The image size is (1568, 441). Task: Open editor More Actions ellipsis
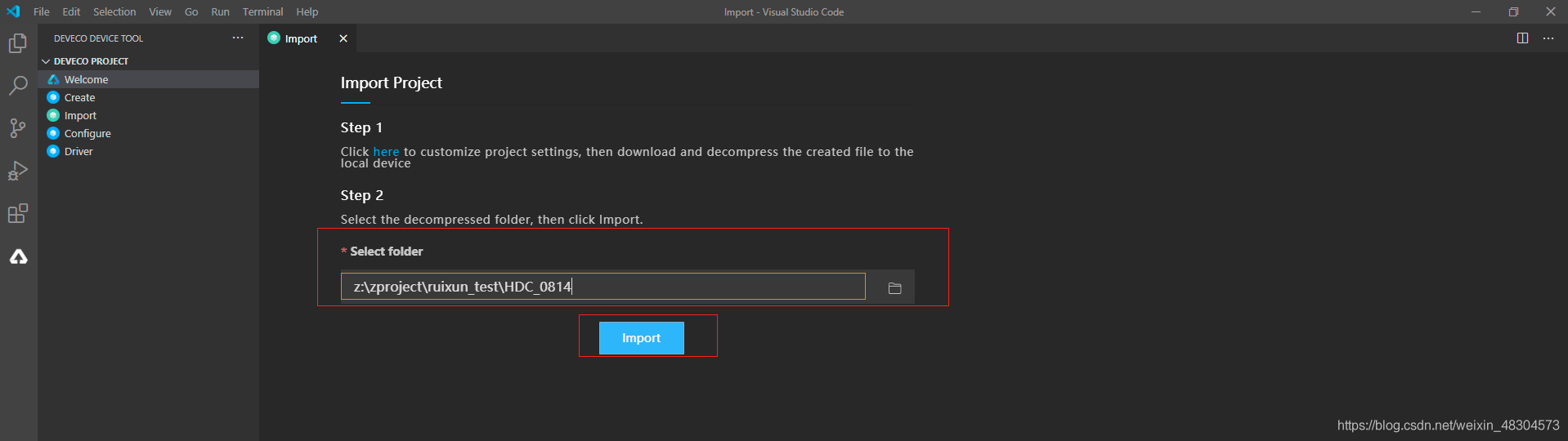[1548, 38]
